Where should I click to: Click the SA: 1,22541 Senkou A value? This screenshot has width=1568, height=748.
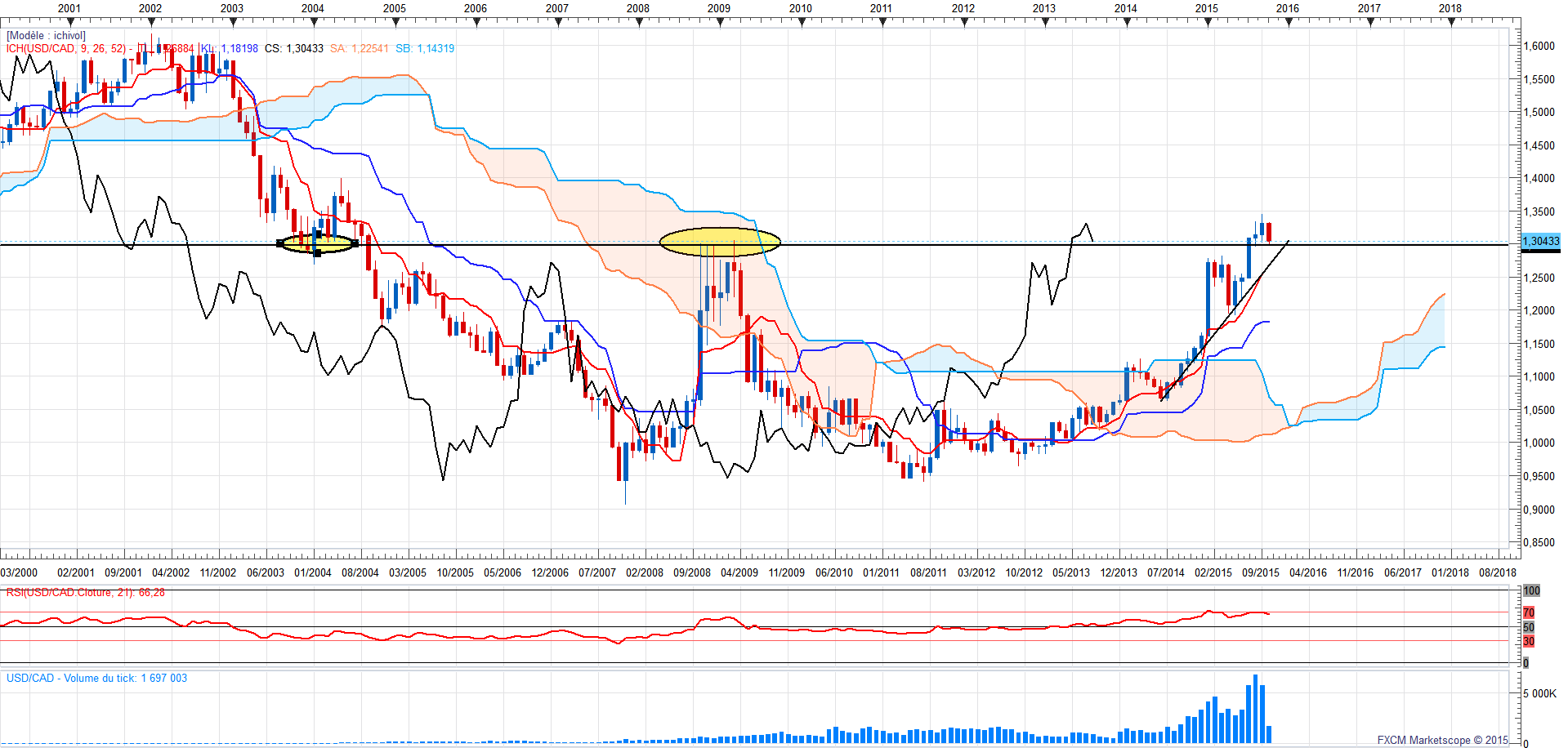point(360,48)
